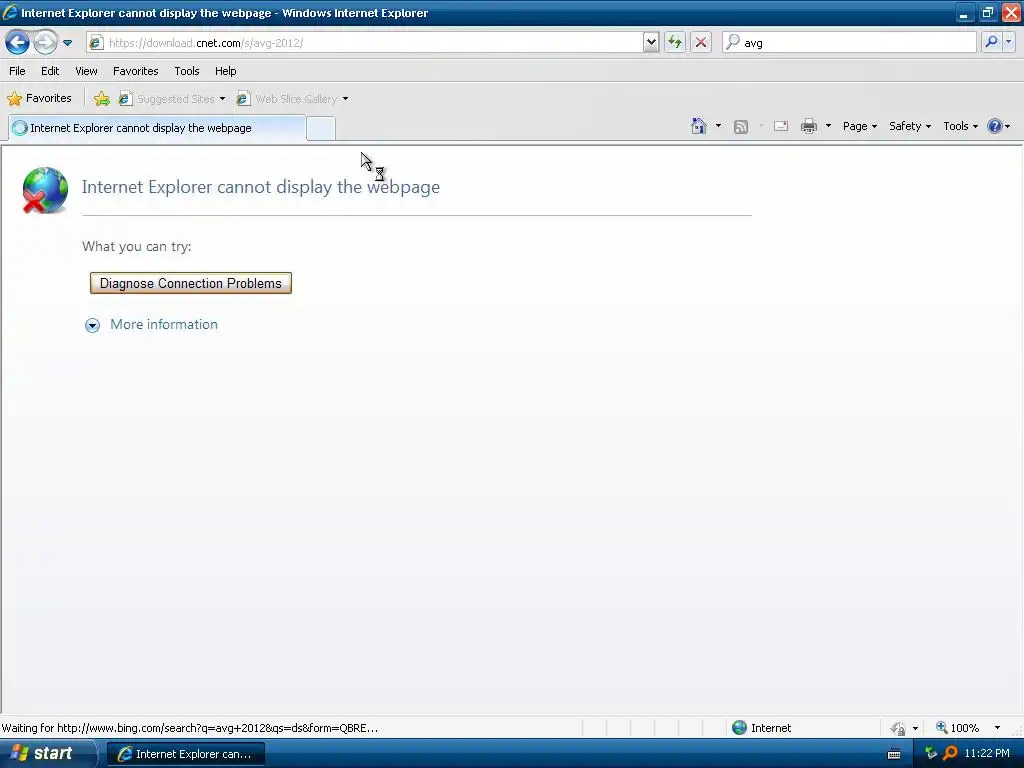
Task: Click Protected Mode status icon in status bar
Action: (899, 728)
